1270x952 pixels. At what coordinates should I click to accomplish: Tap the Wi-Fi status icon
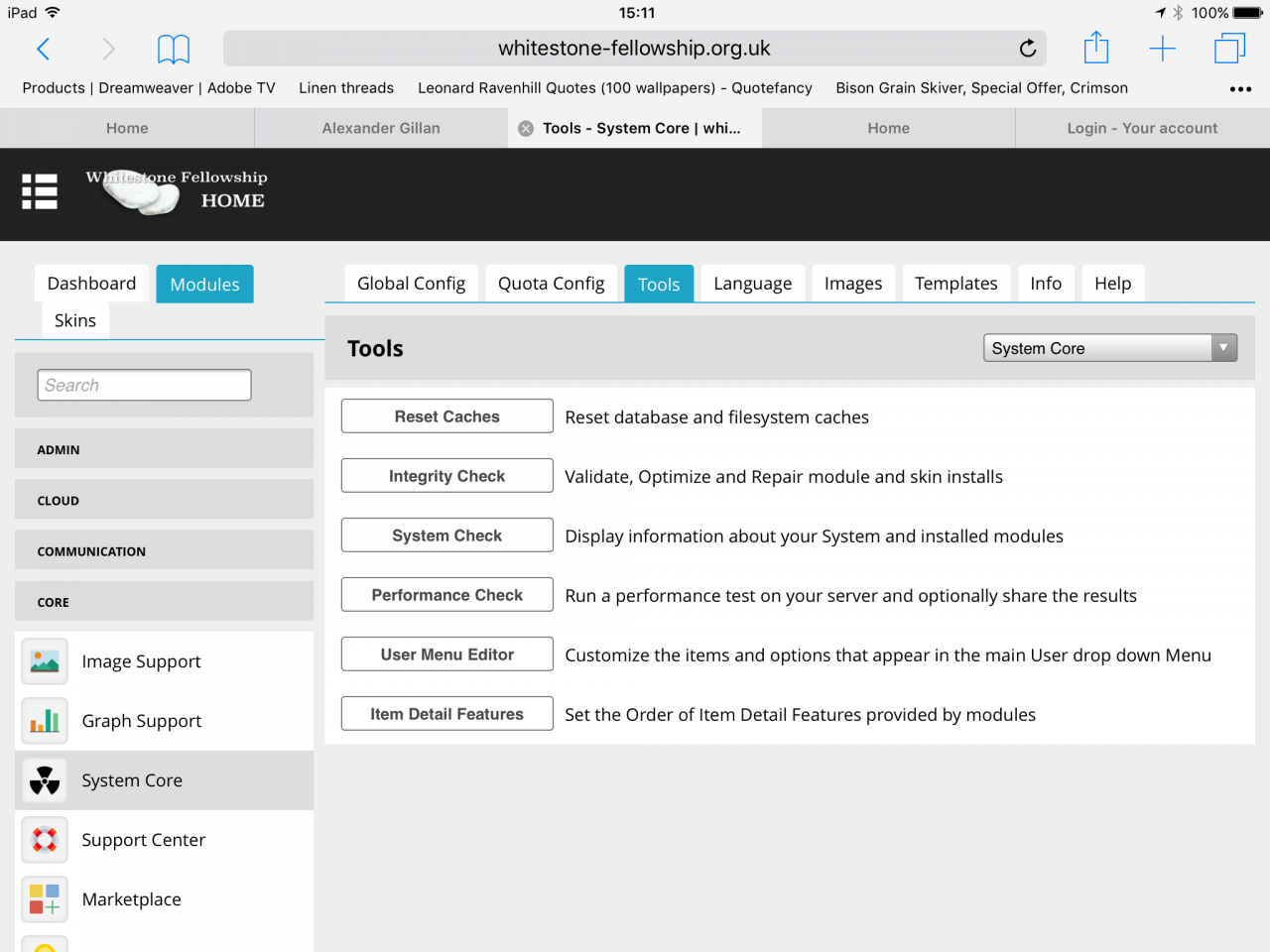click(53, 13)
